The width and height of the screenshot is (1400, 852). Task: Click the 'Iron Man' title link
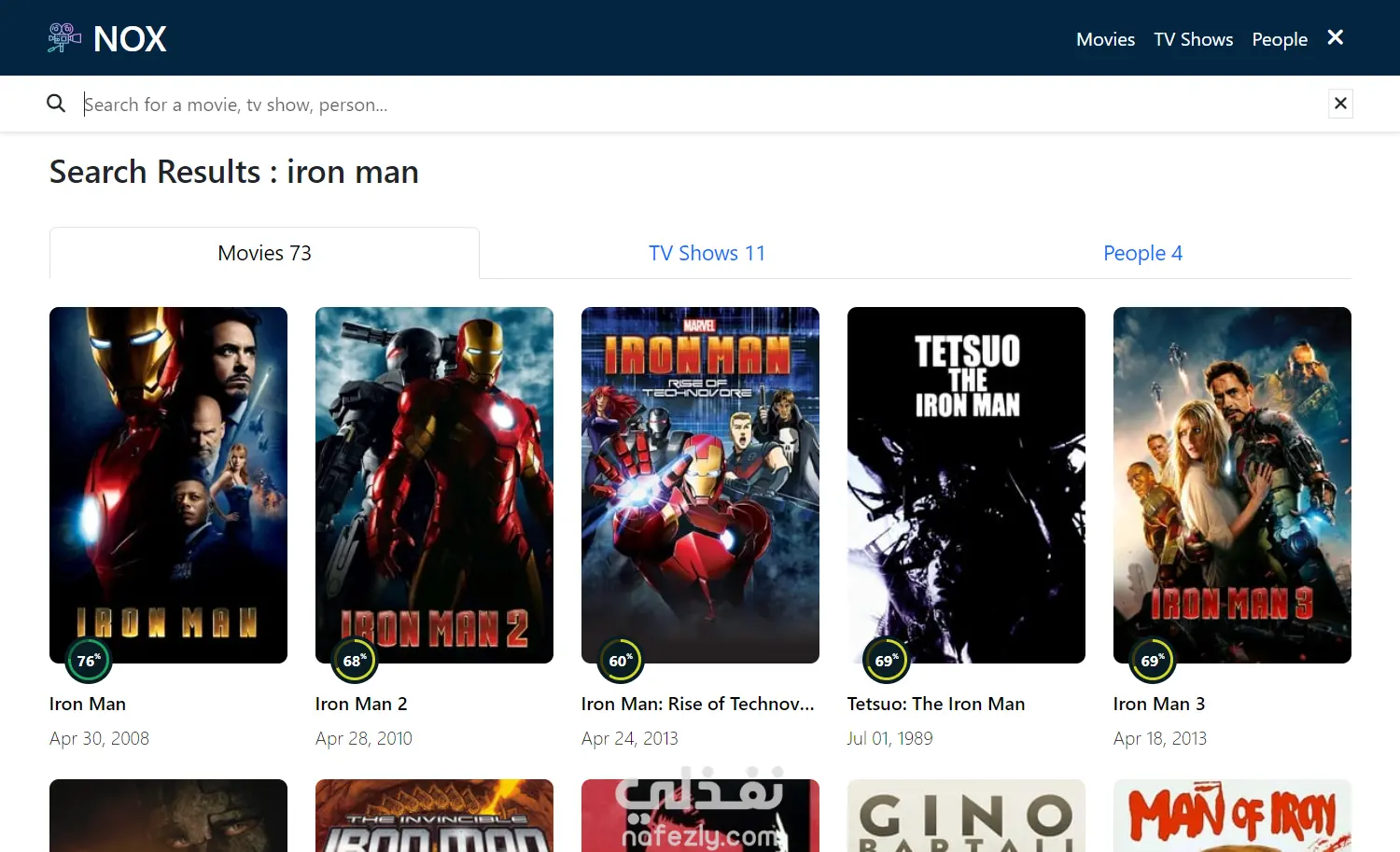click(x=88, y=704)
